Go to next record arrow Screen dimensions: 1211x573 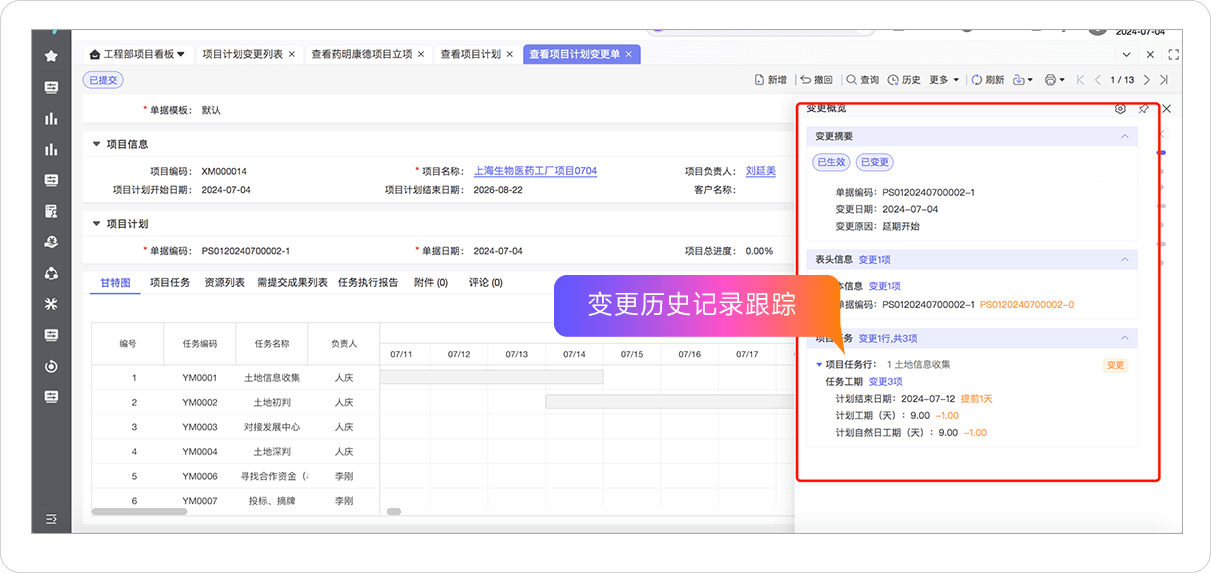(x=1147, y=80)
